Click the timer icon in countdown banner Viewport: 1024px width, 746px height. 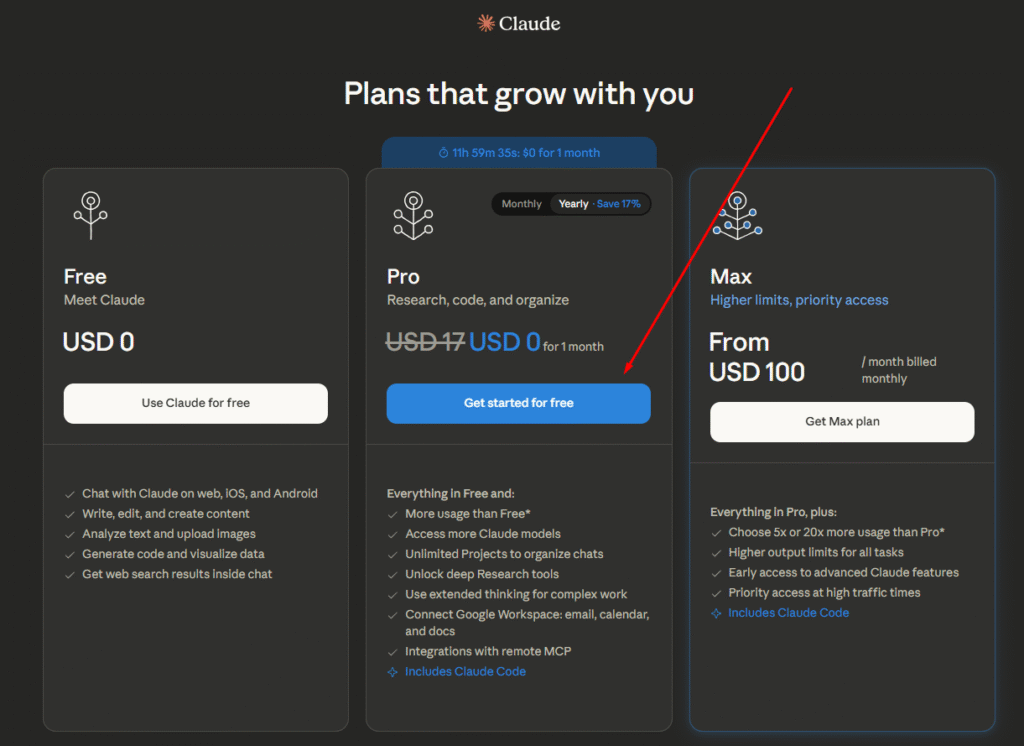(x=443, y=153)
